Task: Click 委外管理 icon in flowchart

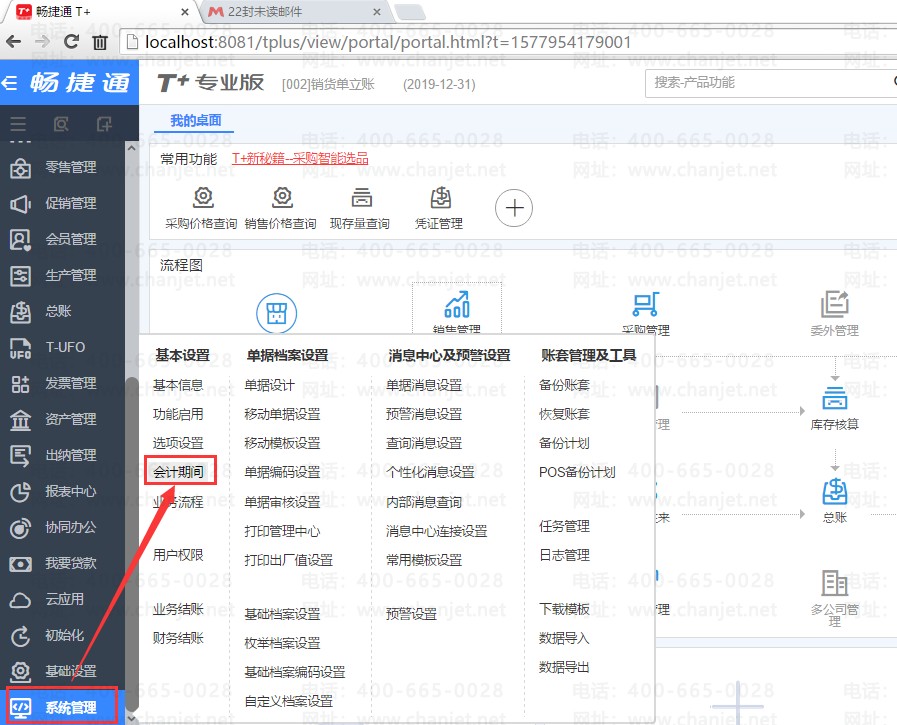Action: (834, 304)
